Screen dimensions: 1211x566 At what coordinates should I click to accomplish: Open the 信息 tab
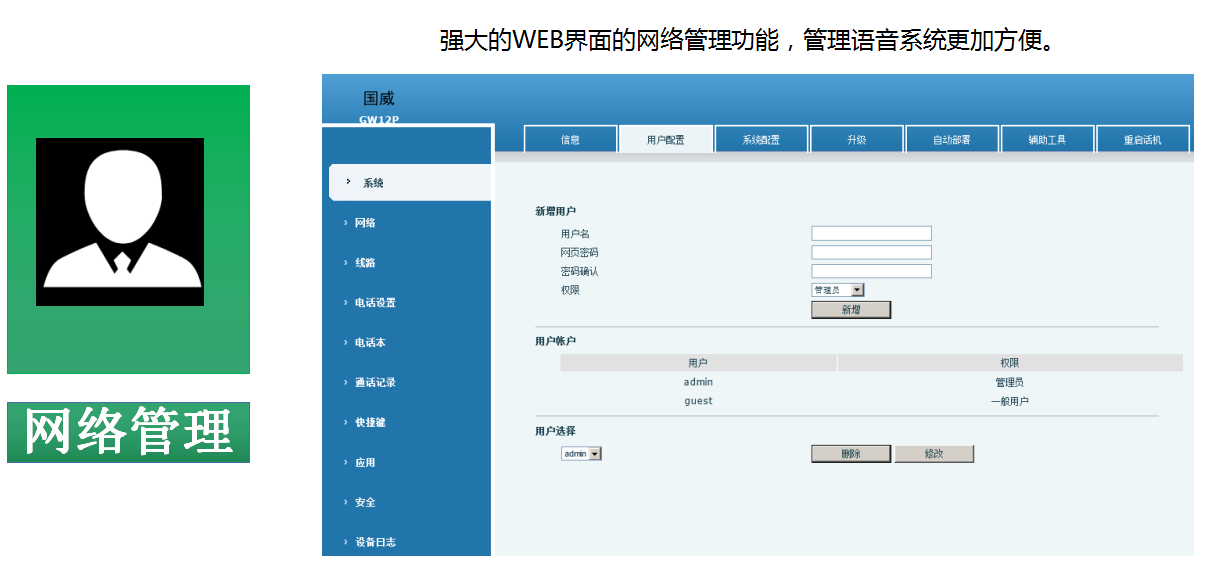point(570,140)
